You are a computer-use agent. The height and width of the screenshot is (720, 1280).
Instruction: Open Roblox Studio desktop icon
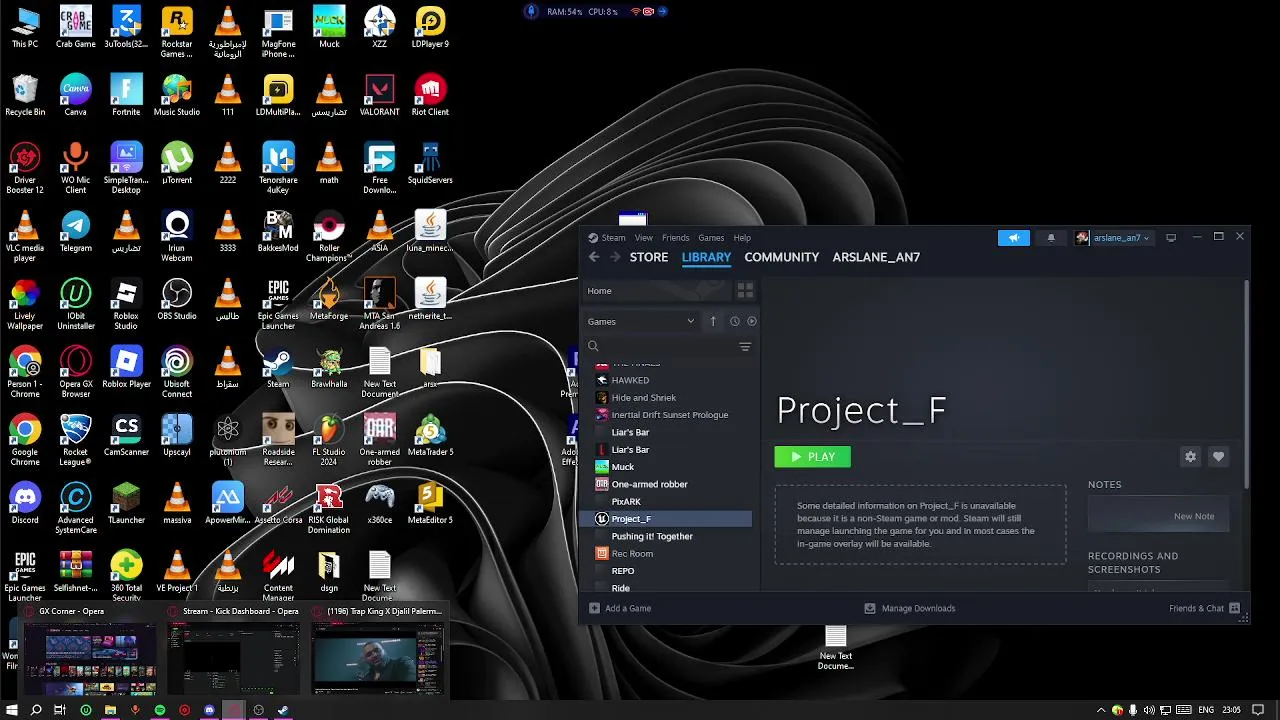pos(126,304)
